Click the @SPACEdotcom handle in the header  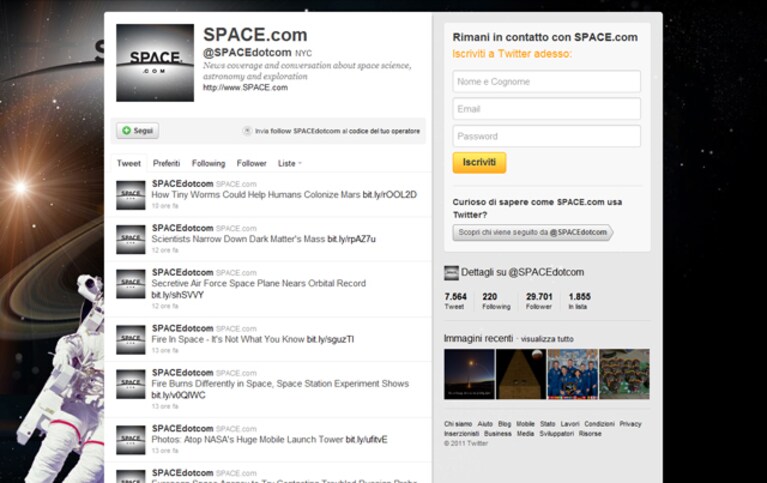click(247, 52)
